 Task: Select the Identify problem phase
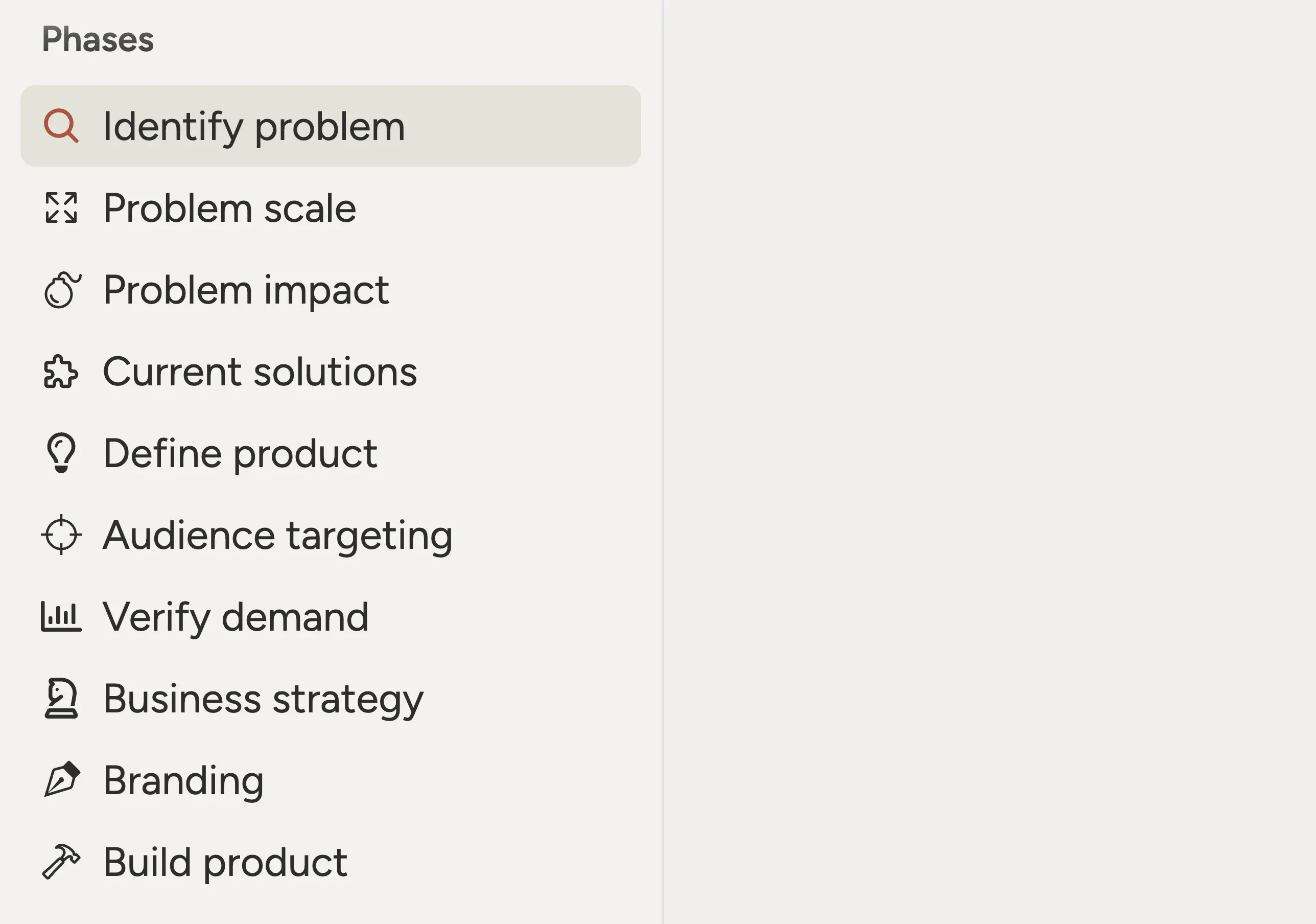click(254, 126)
